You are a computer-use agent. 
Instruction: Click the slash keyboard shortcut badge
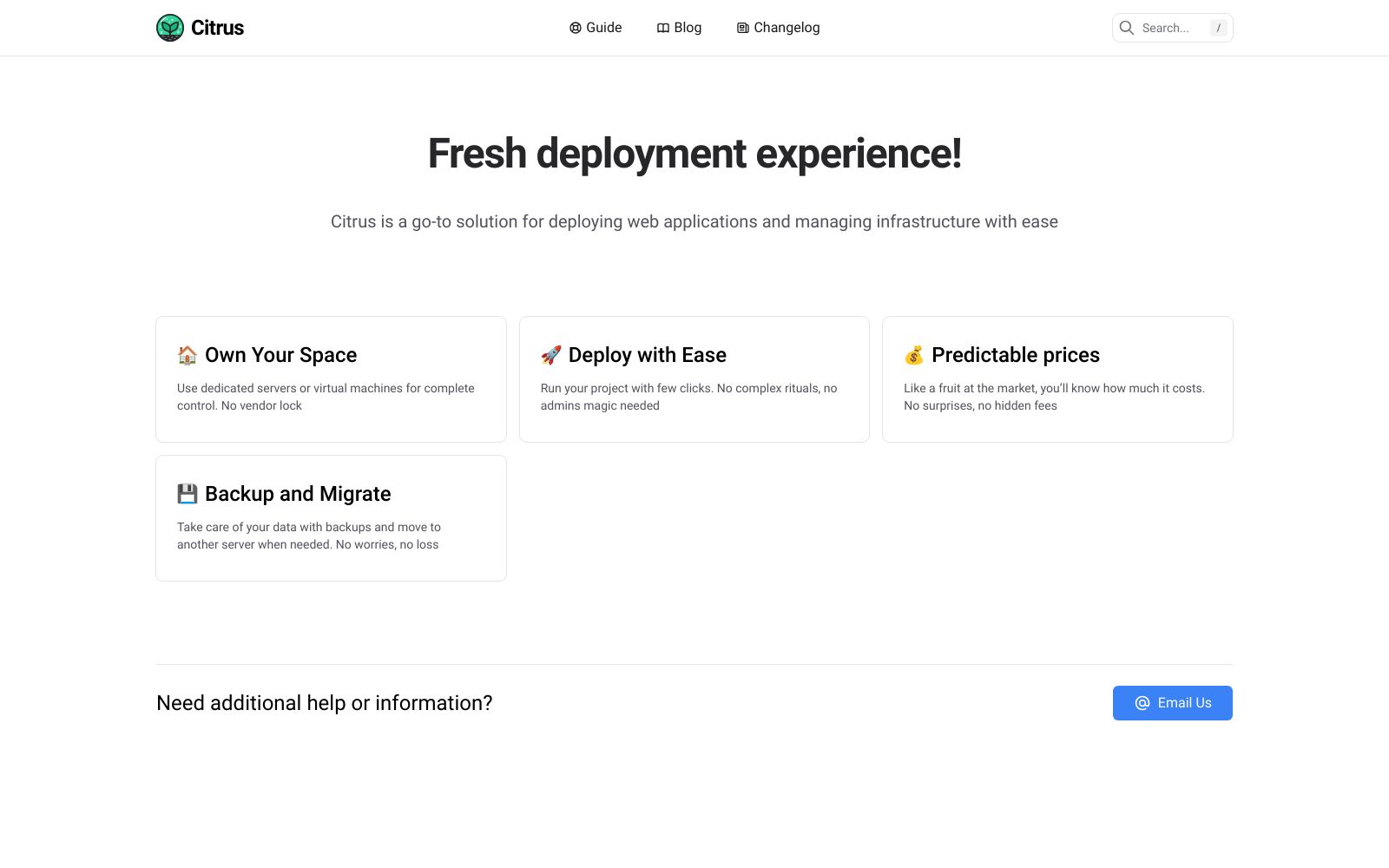[1219, 28]
